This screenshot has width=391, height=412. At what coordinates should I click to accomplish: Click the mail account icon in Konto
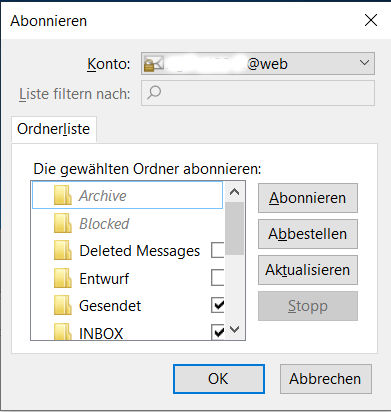[154, 64]
